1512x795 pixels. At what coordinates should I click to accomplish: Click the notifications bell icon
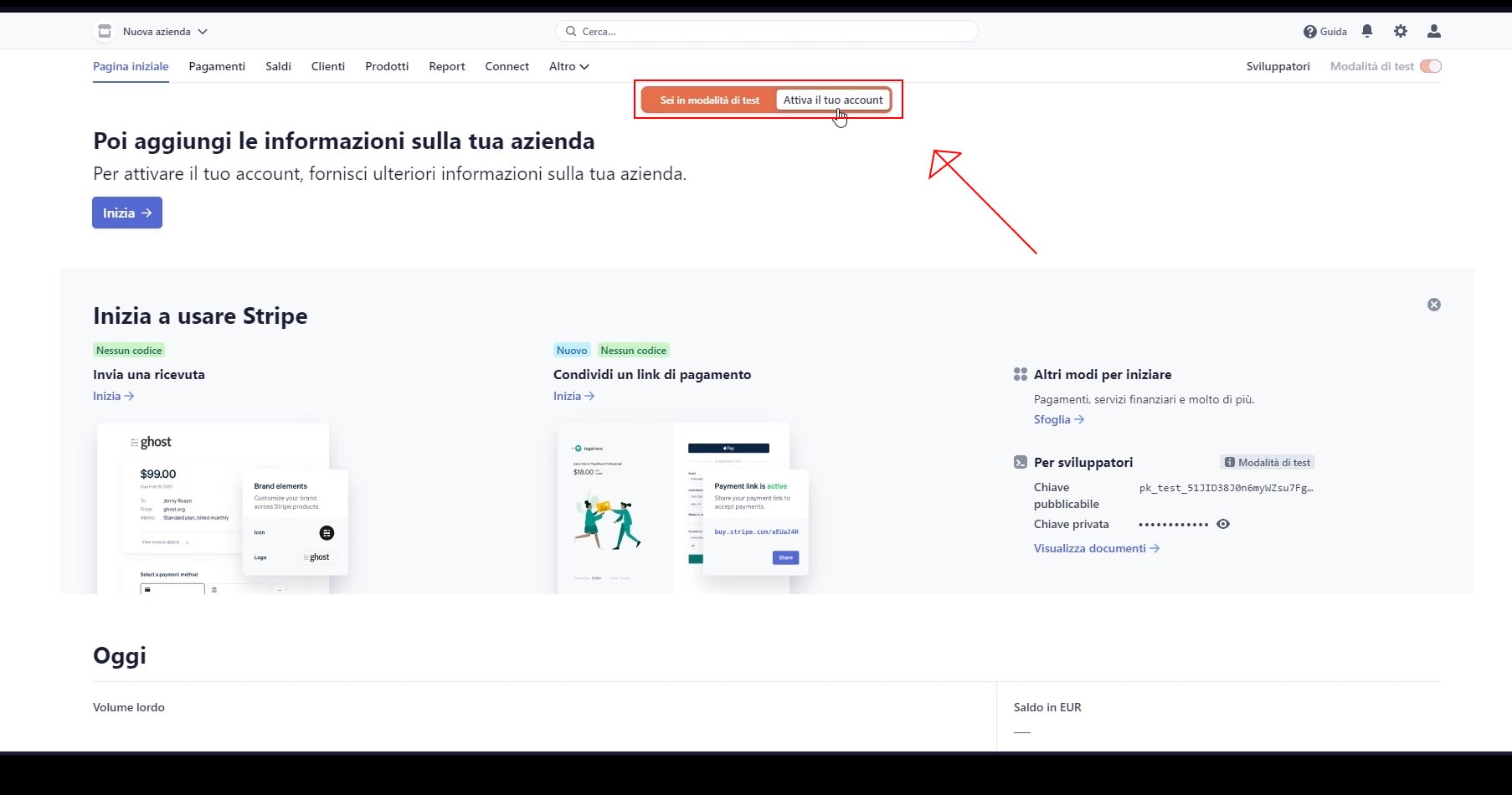pyautogui.click(x=1367, y=31)
